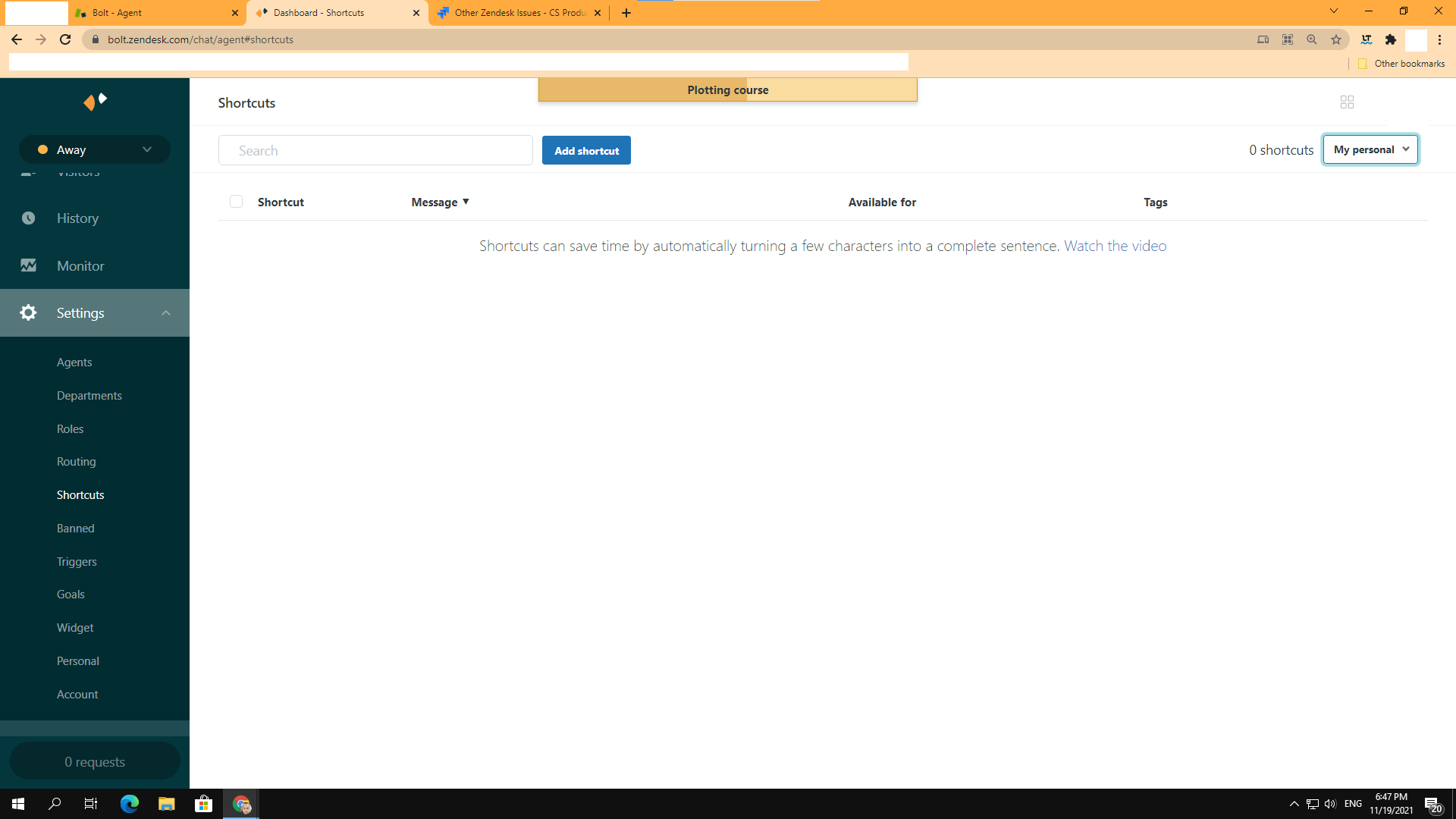This screenshot has height=819, width=1456.
Task: Click the Settings gear icon
Action: 28,313
